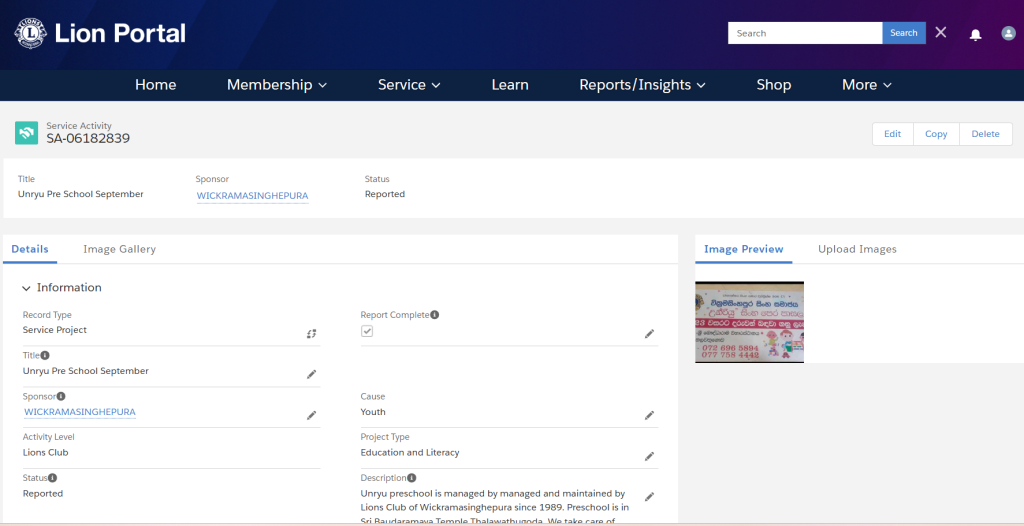This screenshot has height=526, width=1024.
Task: Expand the Reports/Insights menu
Action: [x=643, y=85]
